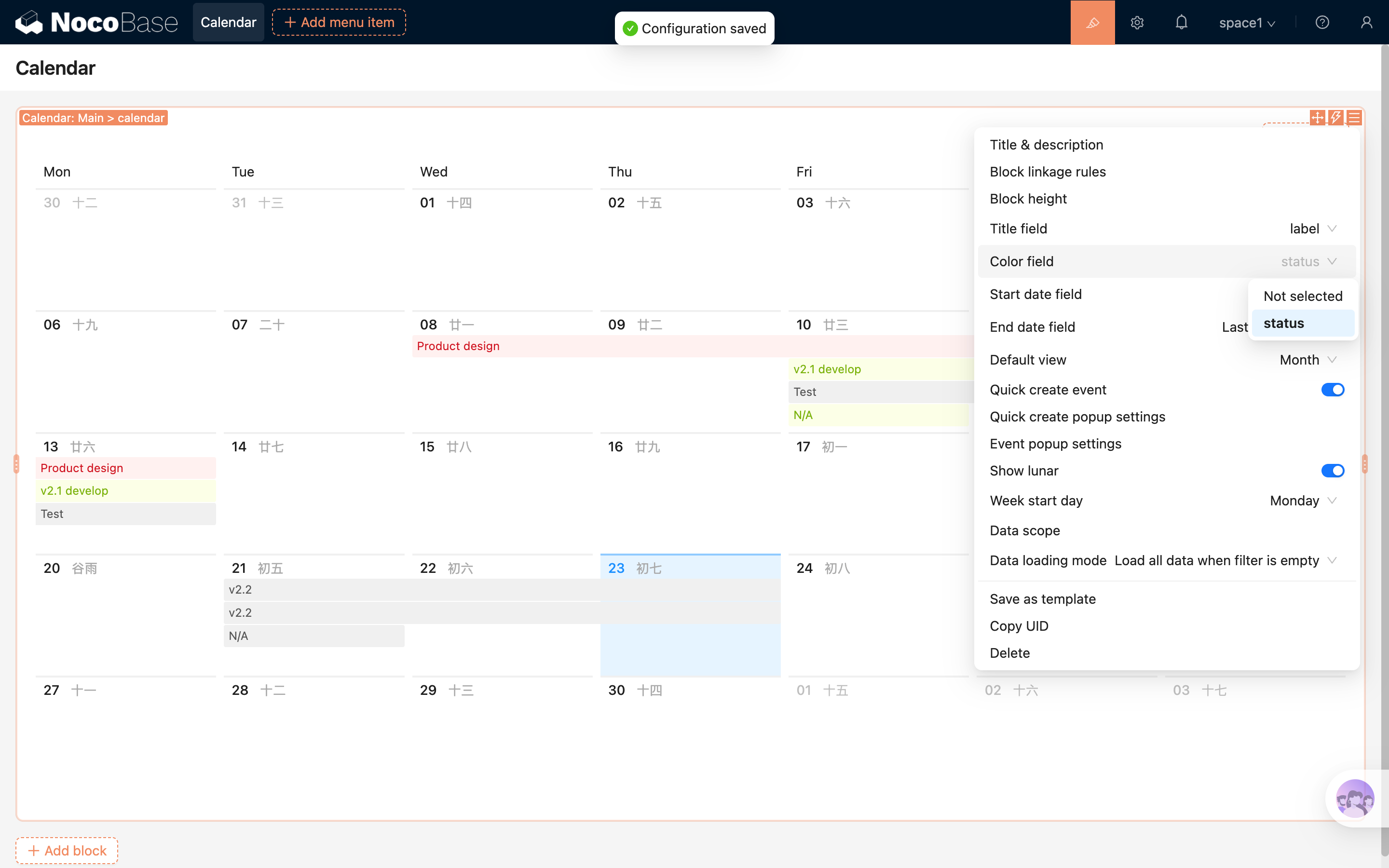Open the user profile icon

[1366, 22]
